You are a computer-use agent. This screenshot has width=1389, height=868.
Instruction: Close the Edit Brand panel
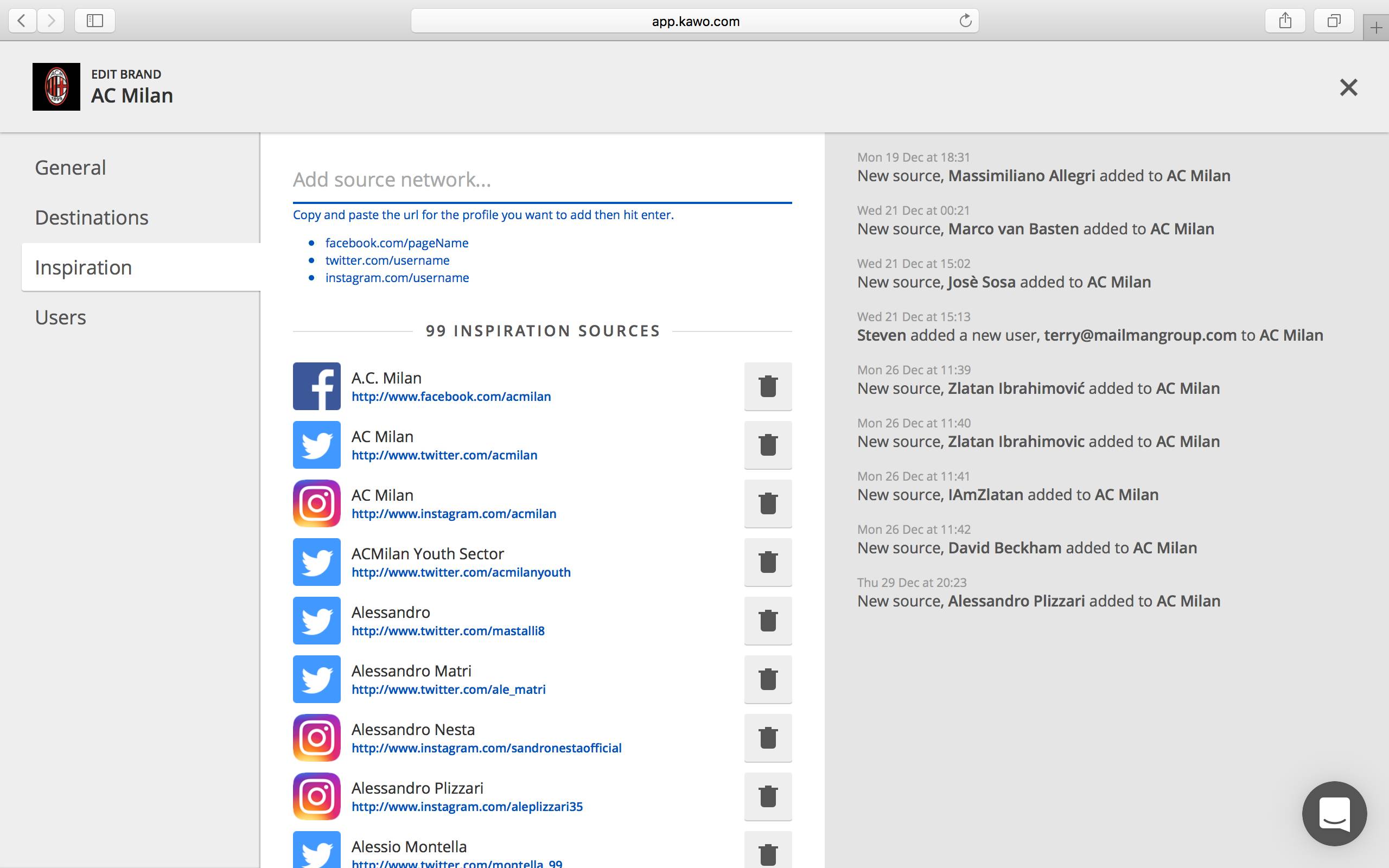(x=1348, y=87)
